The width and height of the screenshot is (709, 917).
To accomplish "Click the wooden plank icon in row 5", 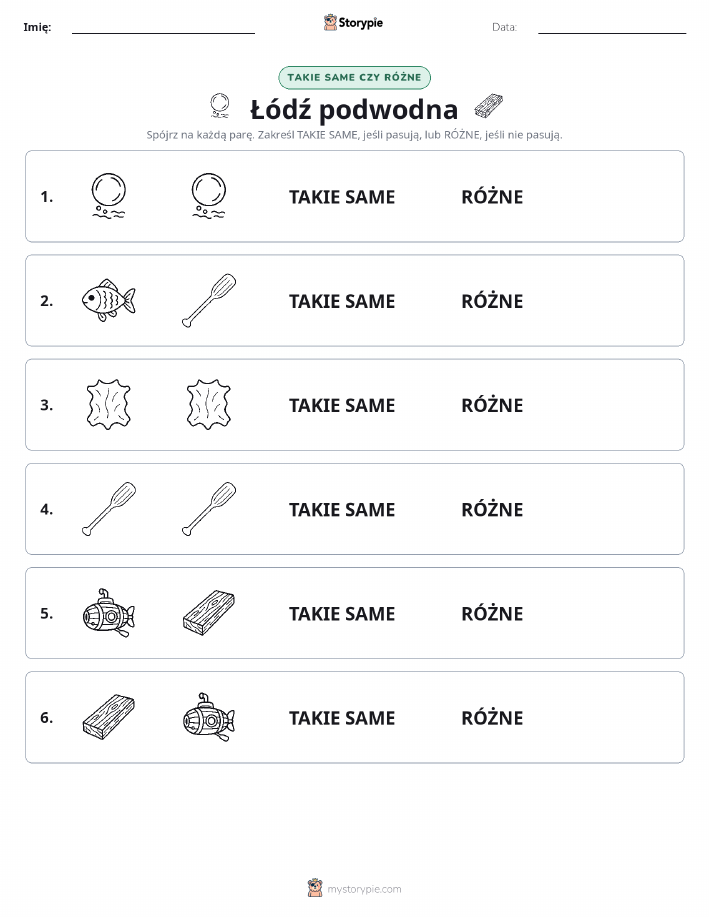I will click(x=209, y=613).
